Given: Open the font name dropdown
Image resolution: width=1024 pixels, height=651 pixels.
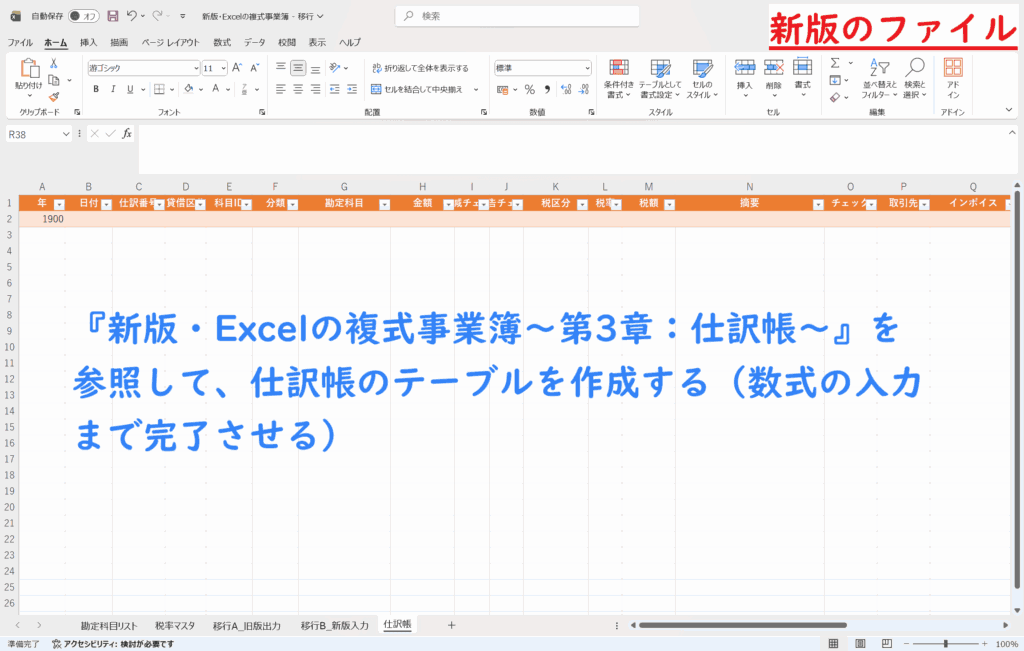Looking at the screenshot, I should click(196, 68).
